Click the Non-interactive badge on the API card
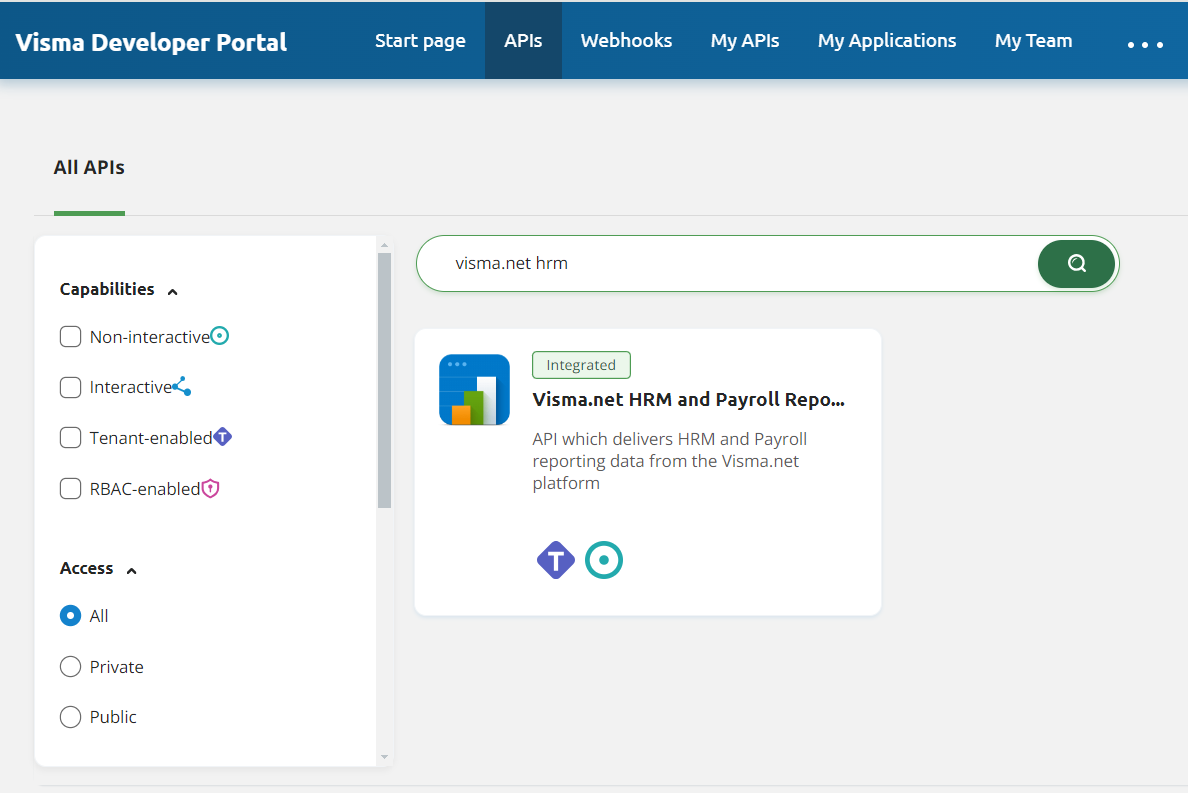 tap(604, 560)
